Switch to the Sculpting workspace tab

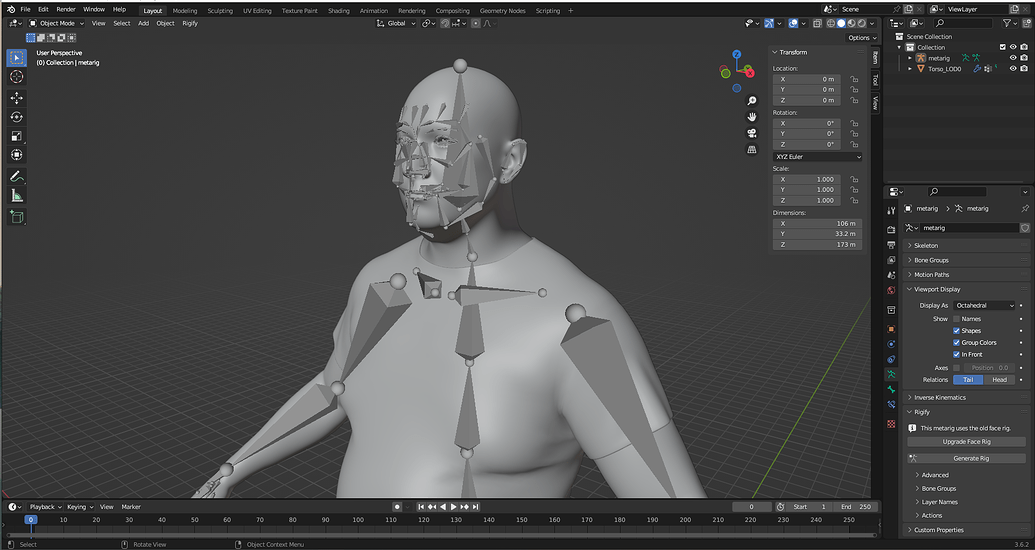(x=220, y=11)
